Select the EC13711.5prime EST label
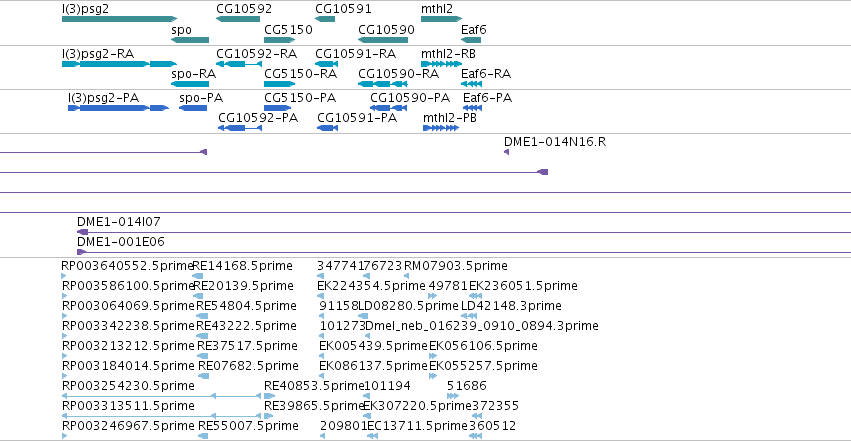This screenshot has height=441, width=851. (x=417, y=426)
